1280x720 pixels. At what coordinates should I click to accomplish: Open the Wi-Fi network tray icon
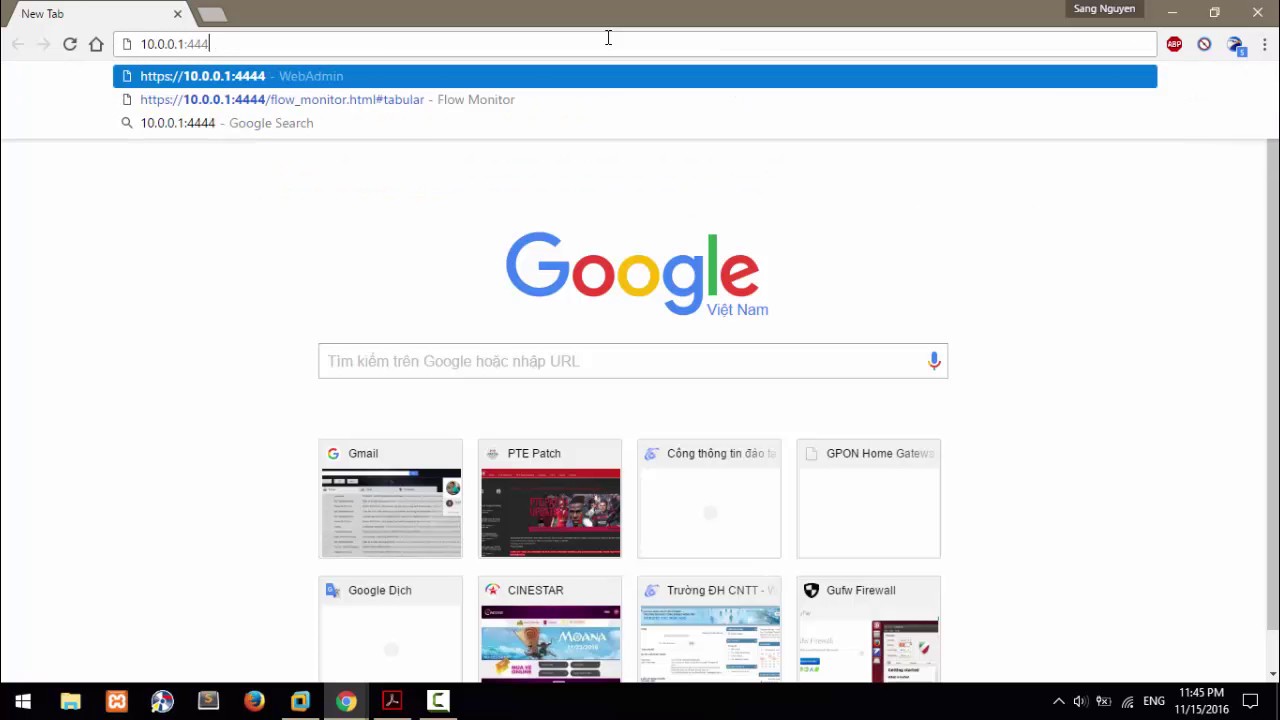[x=1128, y=701]
